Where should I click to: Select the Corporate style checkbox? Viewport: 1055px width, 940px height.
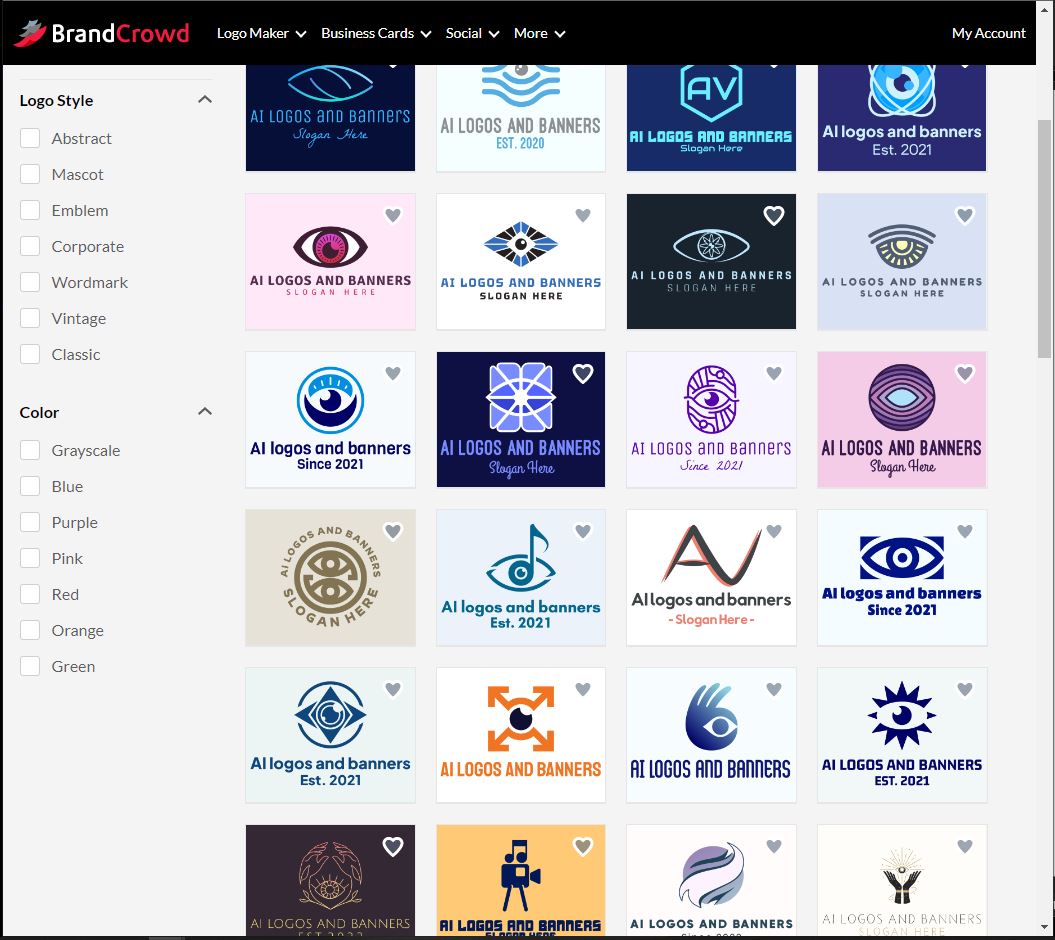click(x=30, y=246)
